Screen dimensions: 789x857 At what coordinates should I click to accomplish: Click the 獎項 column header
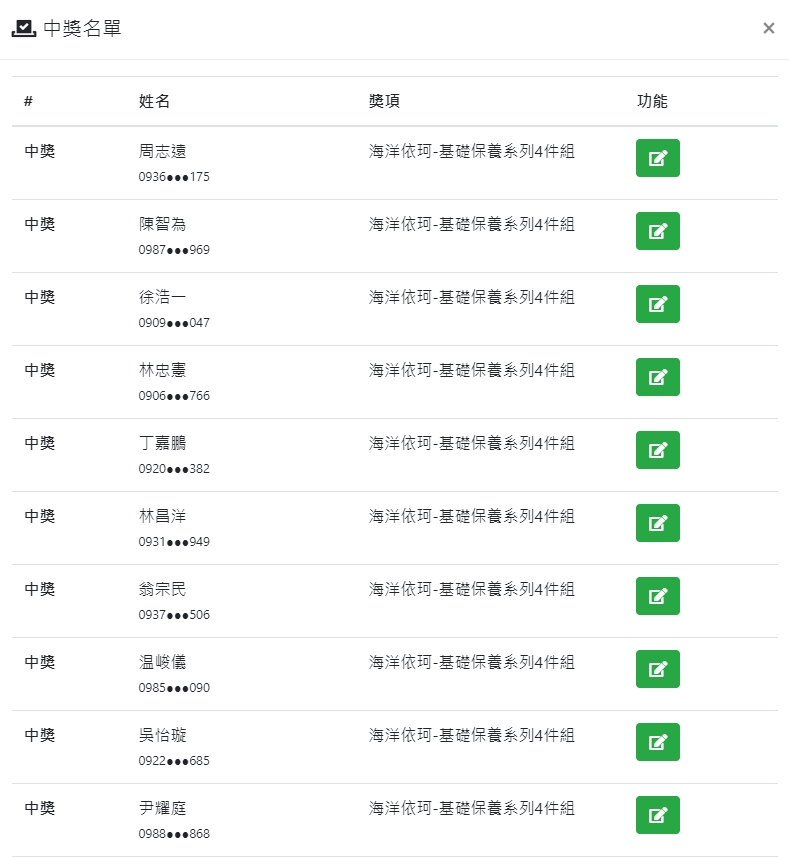(x=384, y=101)
